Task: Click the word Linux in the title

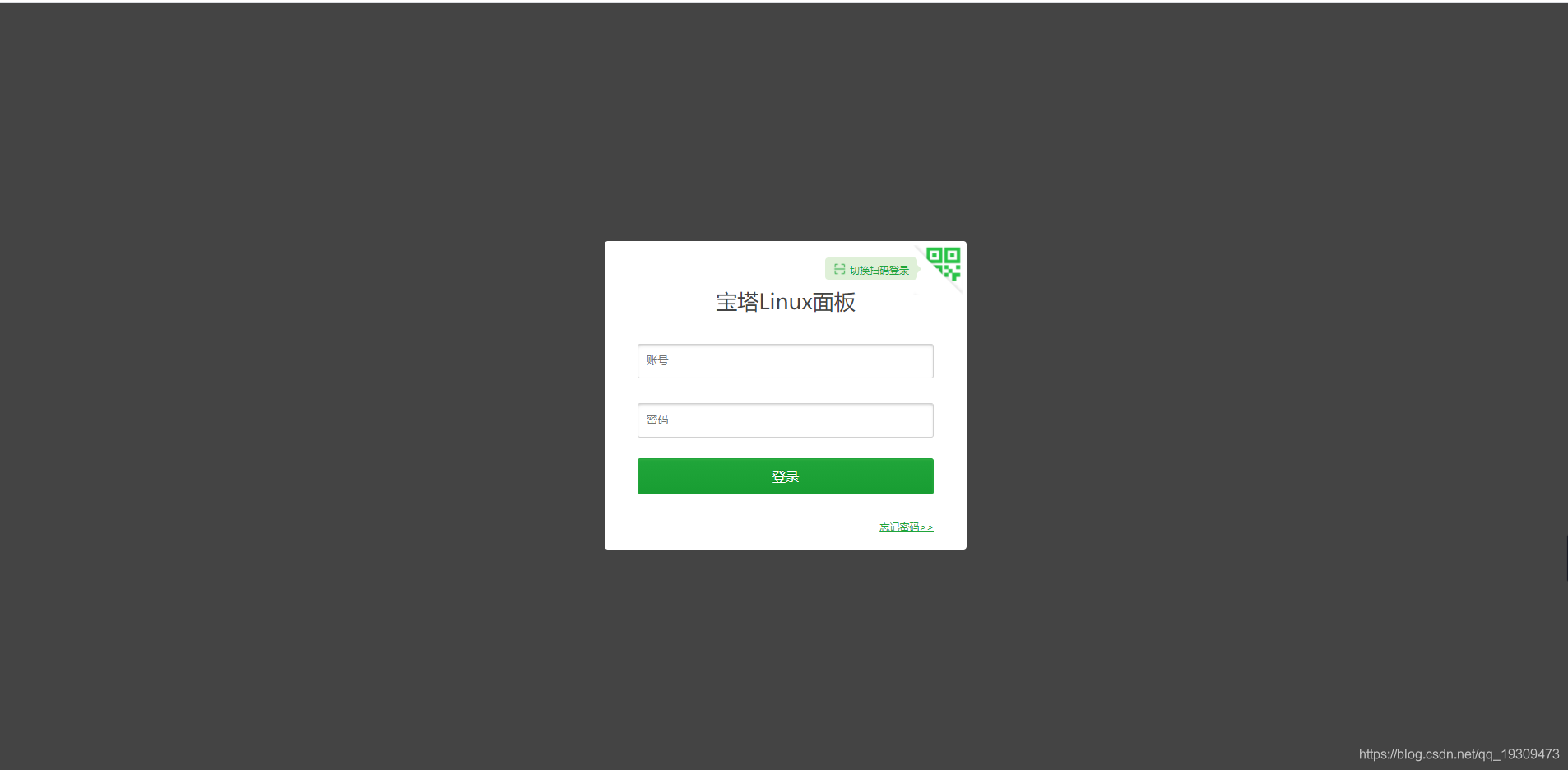Action: (x=786, y=302)
